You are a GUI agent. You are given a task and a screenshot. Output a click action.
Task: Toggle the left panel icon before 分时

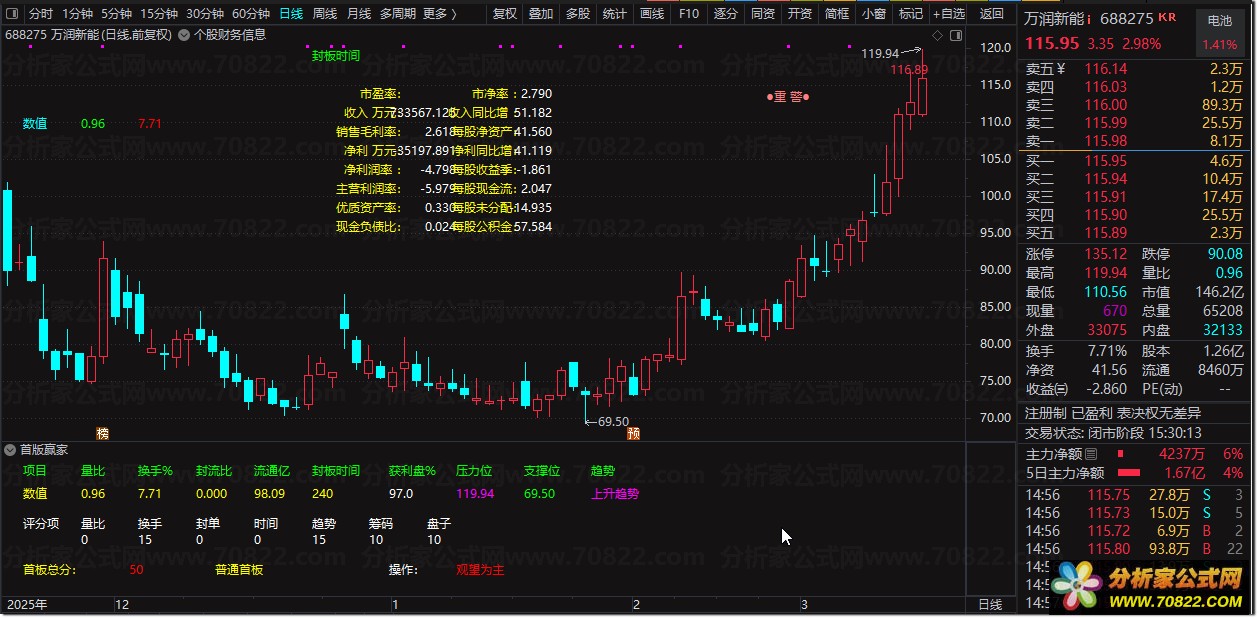point(13,14)
